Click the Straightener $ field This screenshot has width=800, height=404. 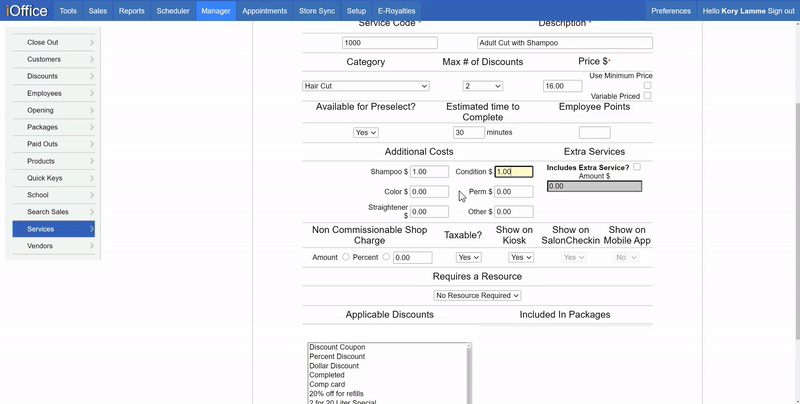coord(430,212)
